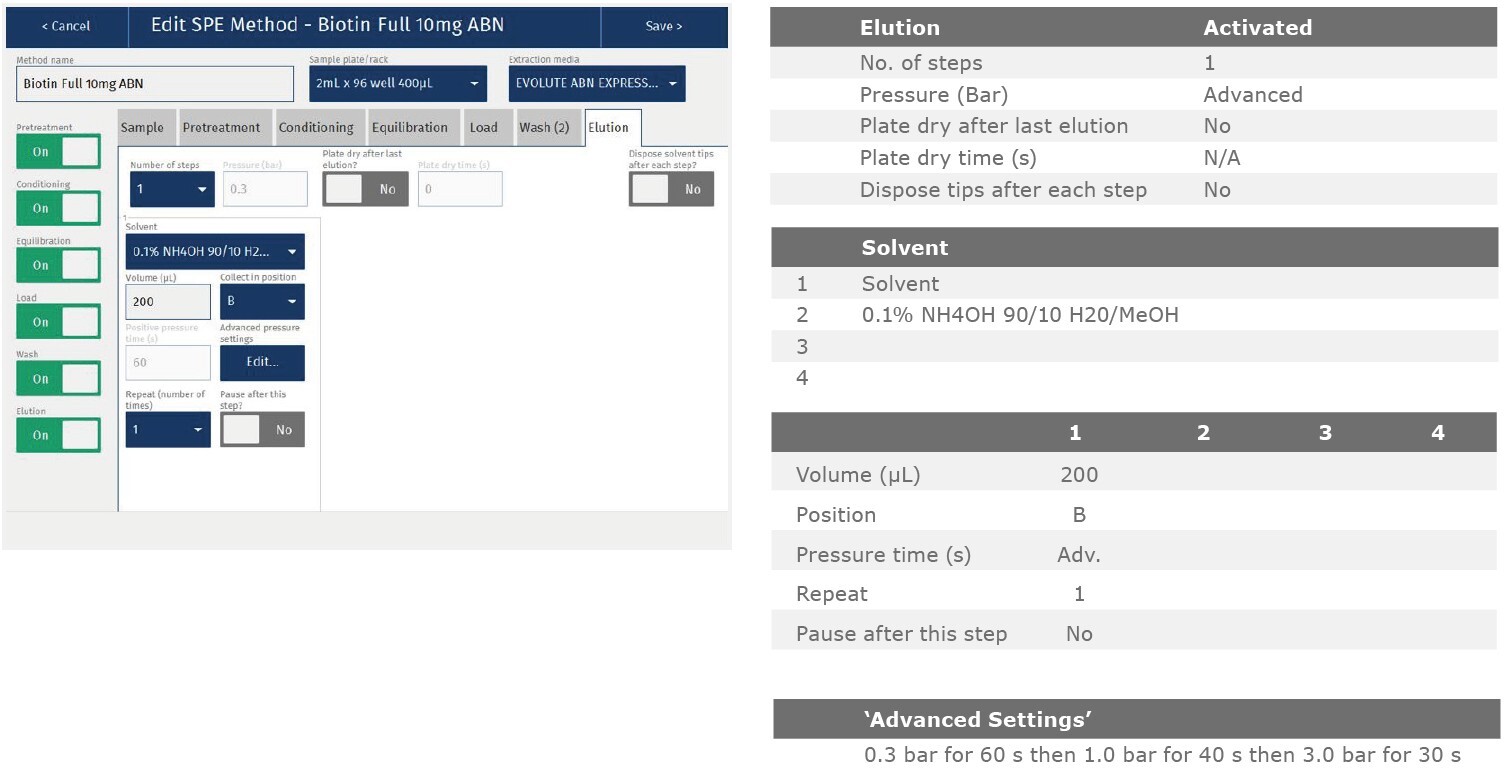This screenshot has width=1510, height=772.
Task: Enable Dispose solvent tips after each step
Action: pos(671,189)
